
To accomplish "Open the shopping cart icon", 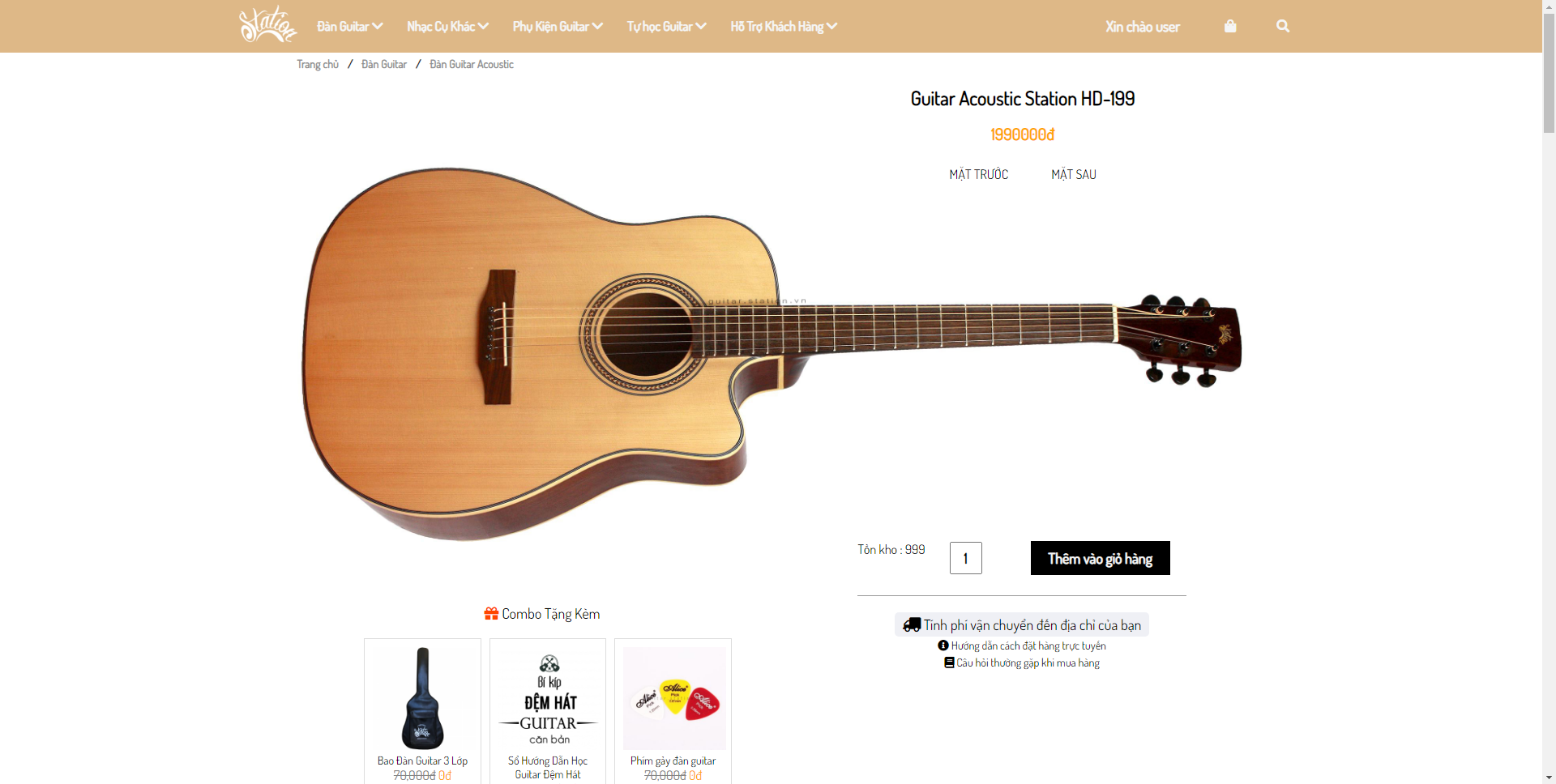I will pos(1230,26).
